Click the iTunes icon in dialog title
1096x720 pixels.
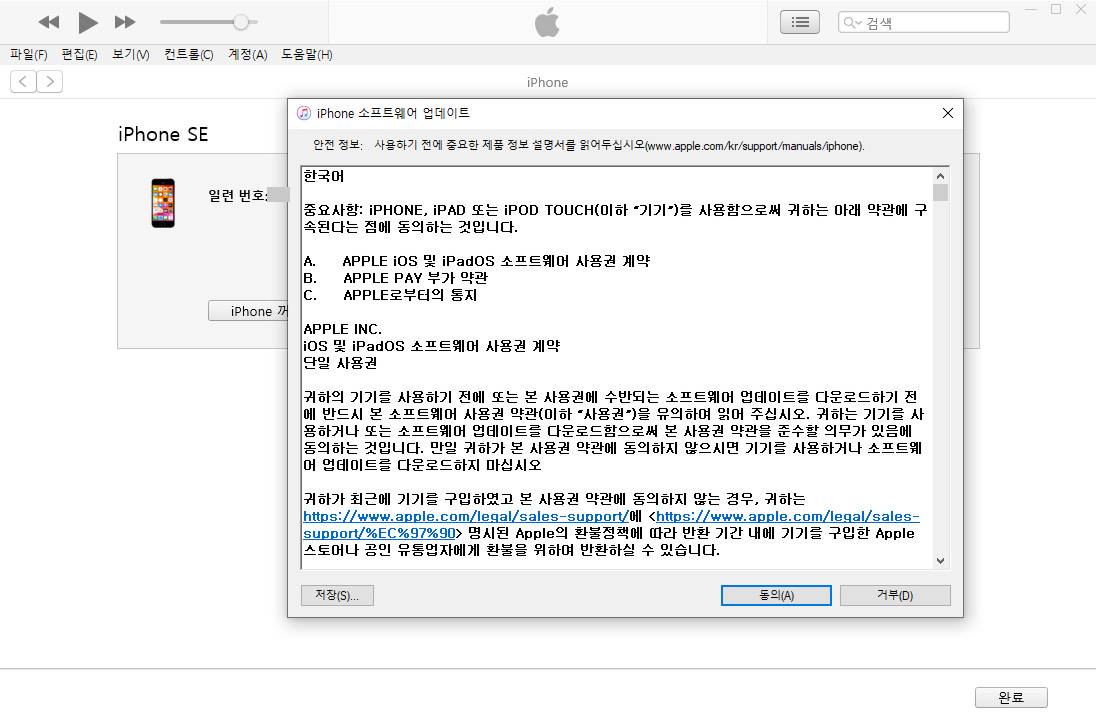(303, 113)
